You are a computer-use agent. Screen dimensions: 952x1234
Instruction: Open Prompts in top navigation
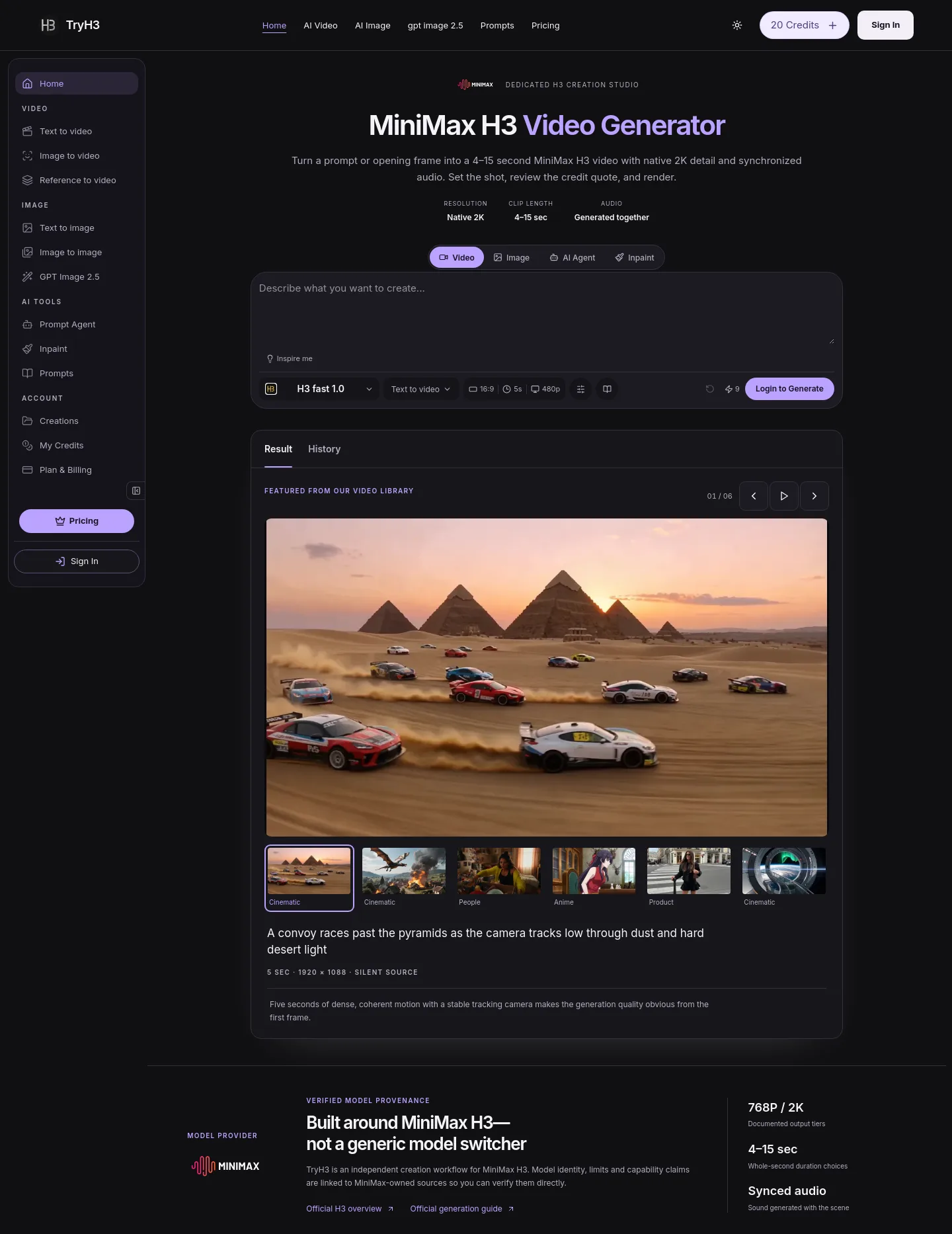pyautogui.click(x=497, y=25)
